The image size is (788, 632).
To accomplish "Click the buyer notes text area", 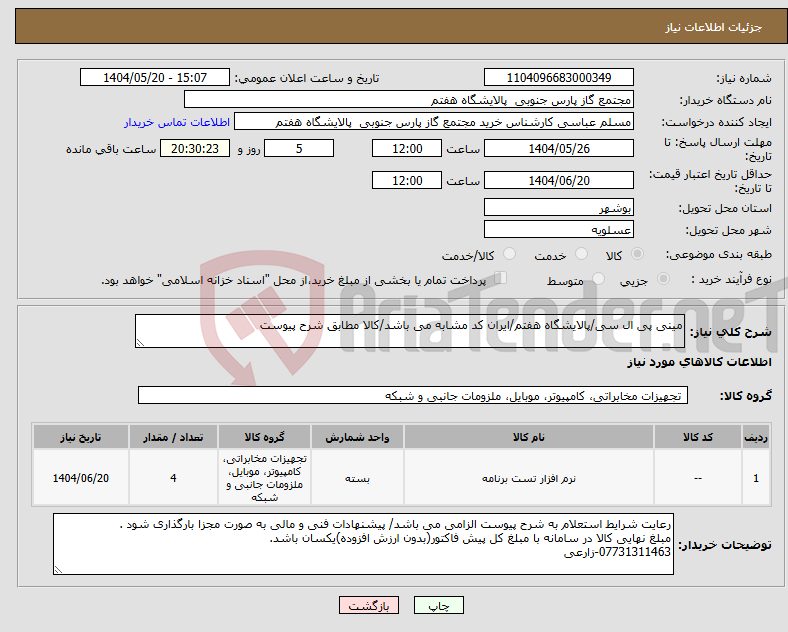I will (x=363, y=544).
